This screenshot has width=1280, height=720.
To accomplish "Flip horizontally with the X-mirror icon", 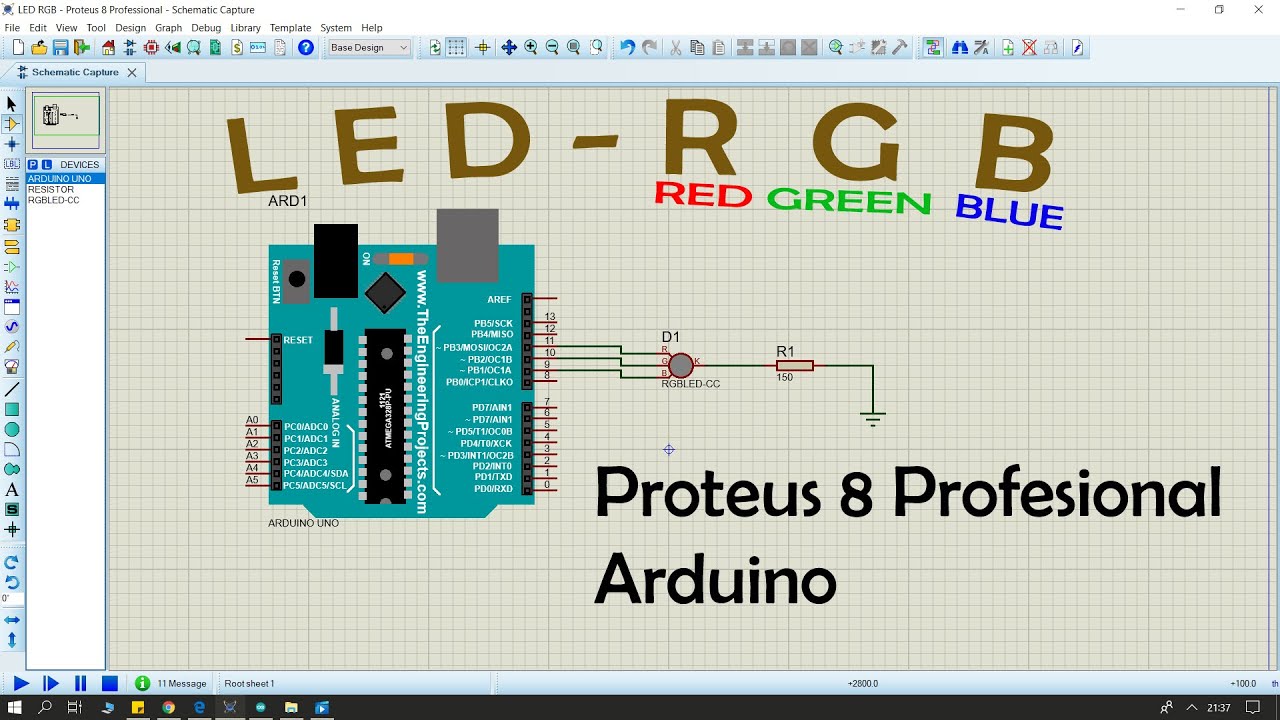I will click(x=12, y=621).
